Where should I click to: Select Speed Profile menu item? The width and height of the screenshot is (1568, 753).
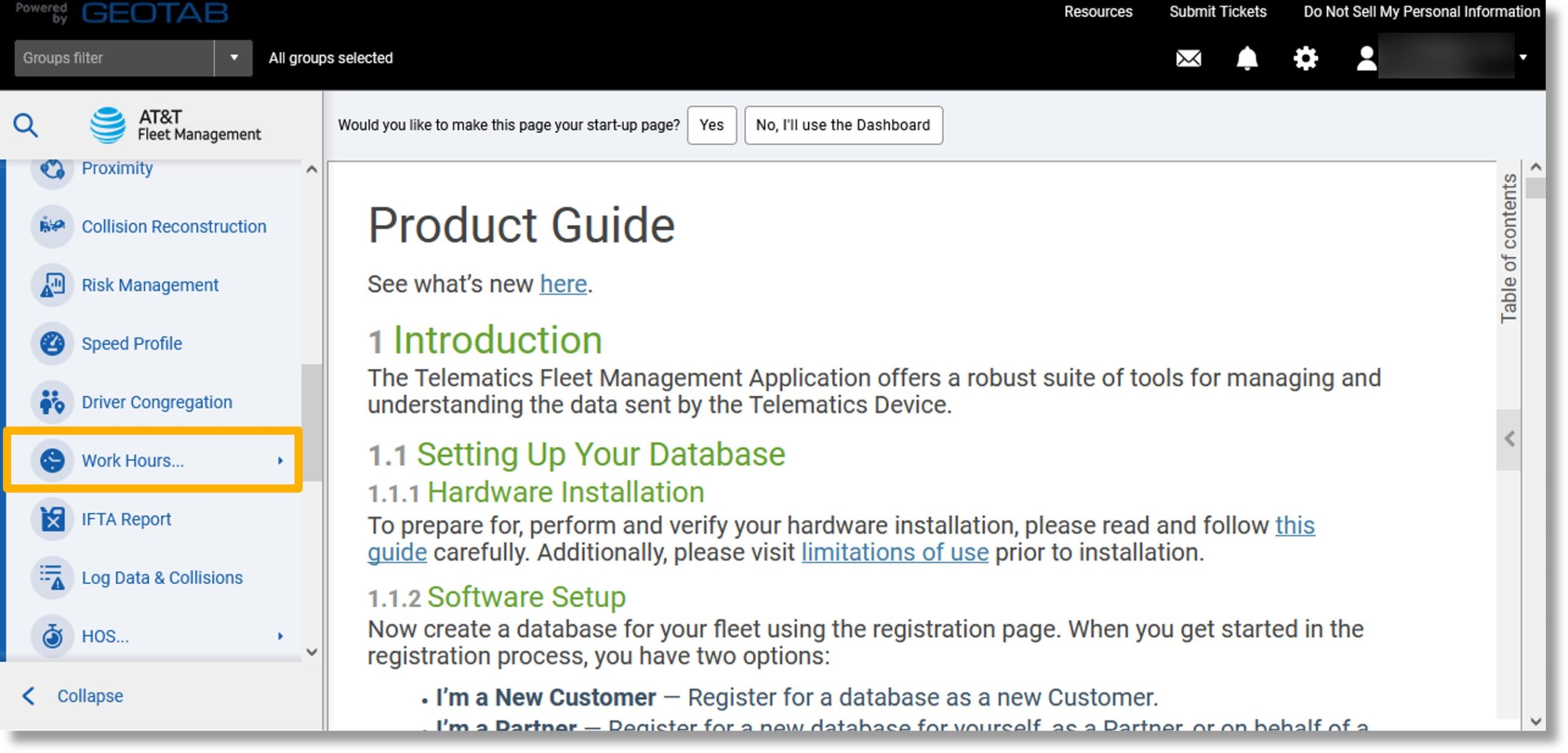point(132,343)
